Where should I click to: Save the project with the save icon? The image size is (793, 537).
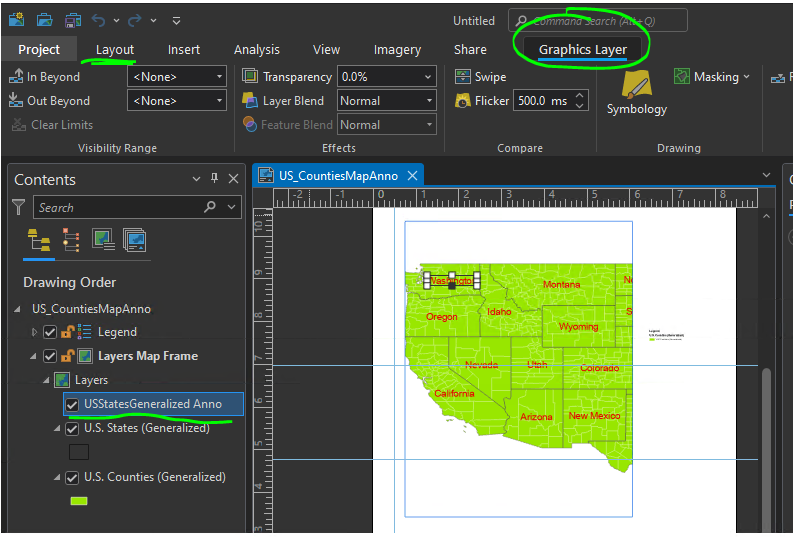coord(73,20)
